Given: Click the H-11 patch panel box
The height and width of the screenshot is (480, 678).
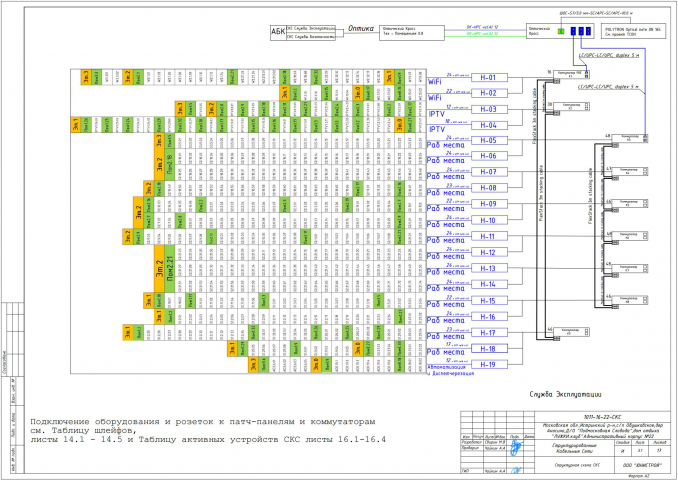Looking at the screenshot, I should [489, 236].
